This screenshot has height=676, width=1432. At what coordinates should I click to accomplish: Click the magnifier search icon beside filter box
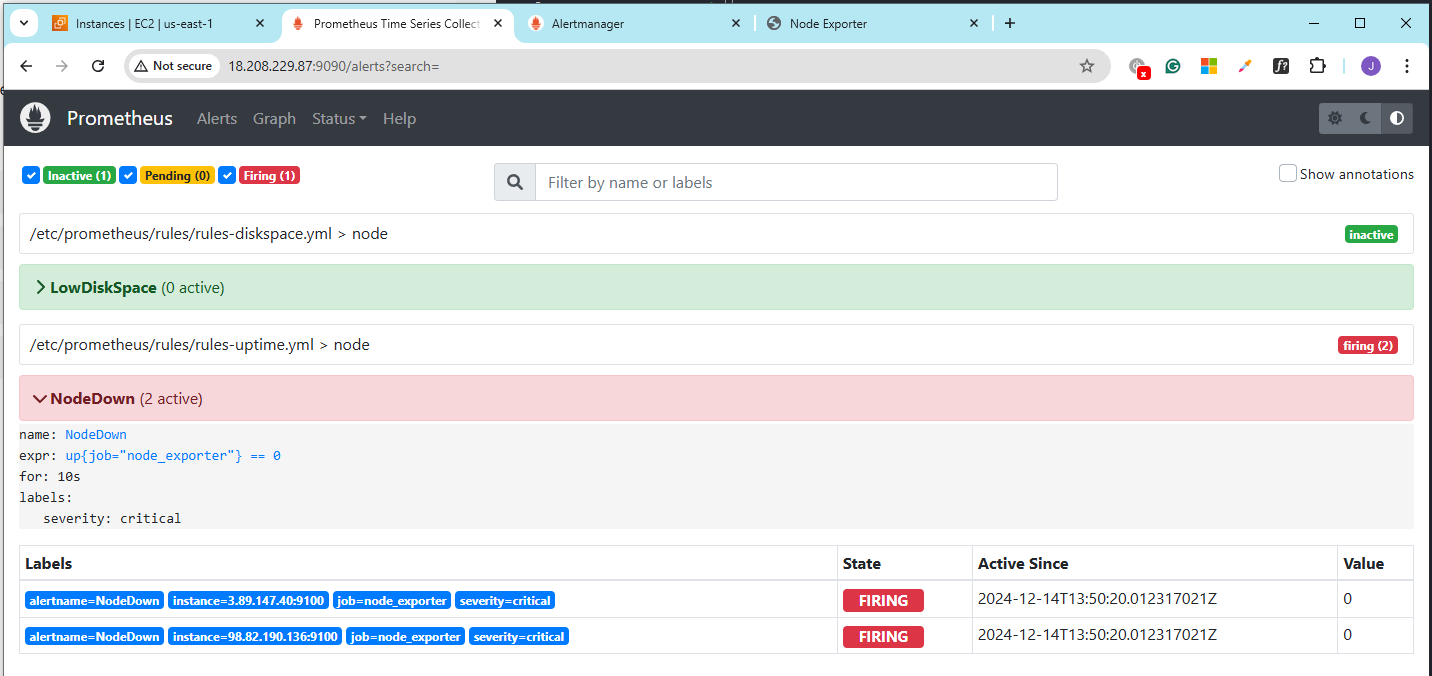tap(515, 182)
